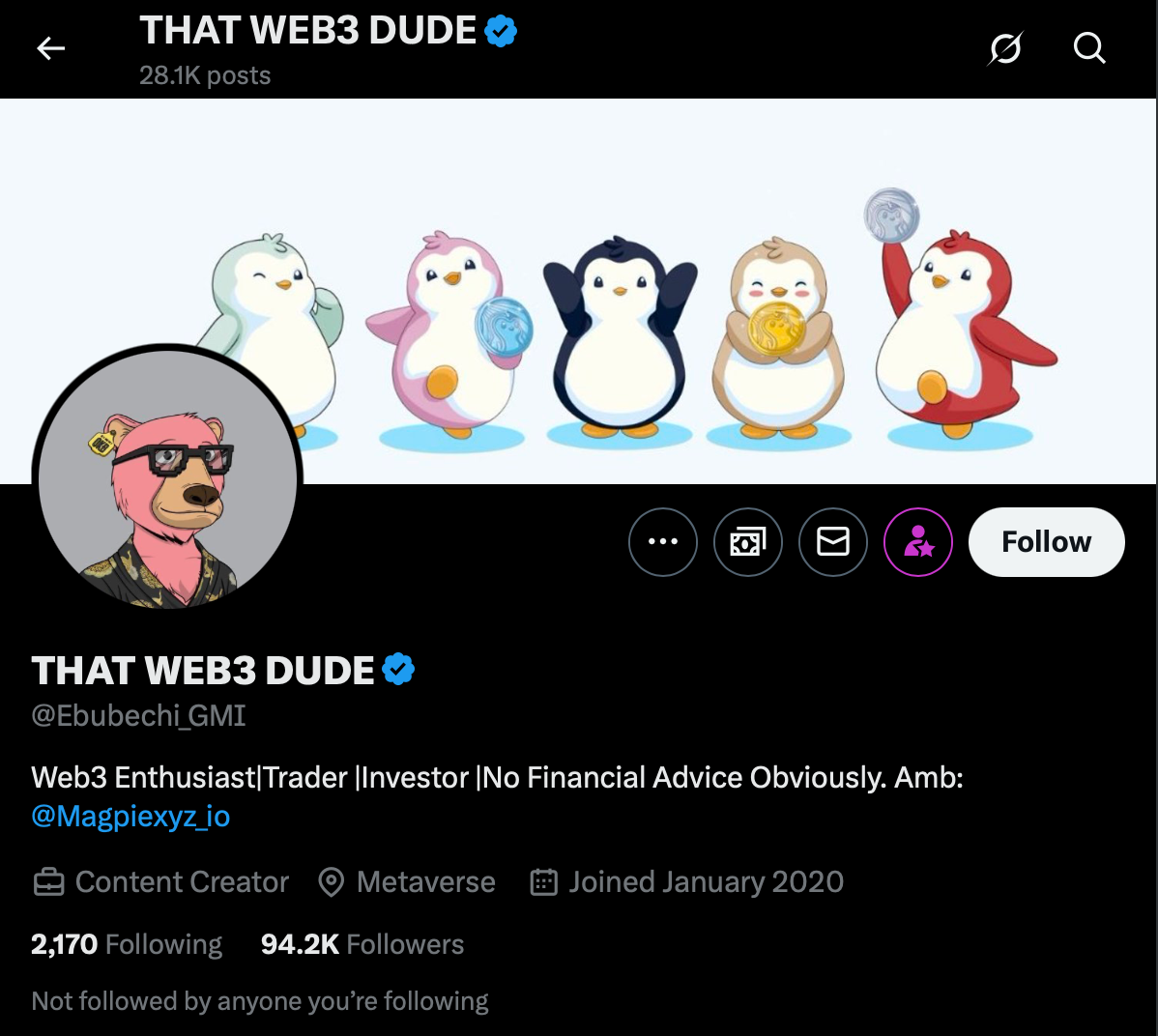The height and width of the screenshot is (1036, 1158).
Task: Click the briefcase Content Creator icon
Action: [x=47, y=881]
